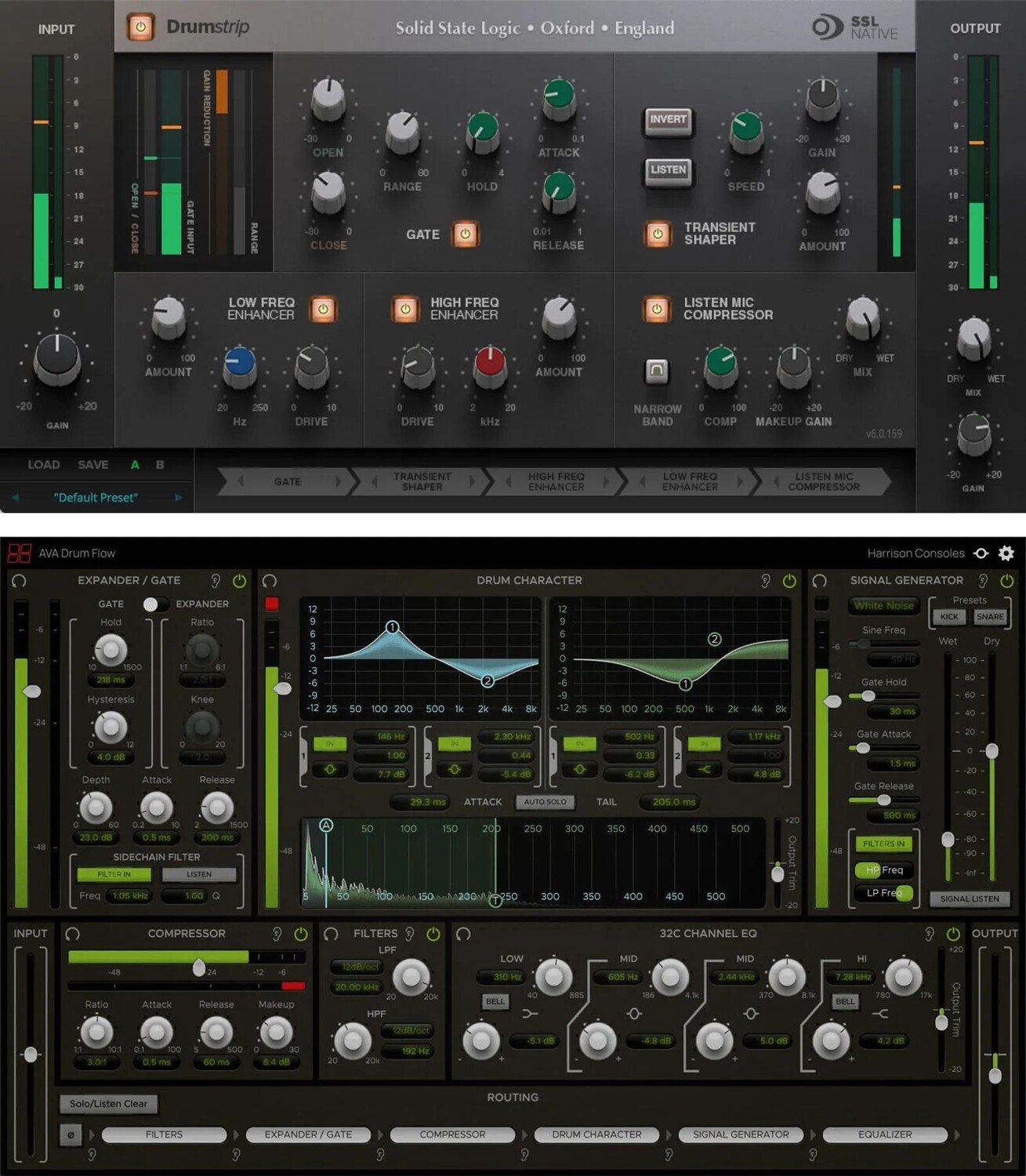Click EQ node 1 on the attack graph

[x=393, y=627]
